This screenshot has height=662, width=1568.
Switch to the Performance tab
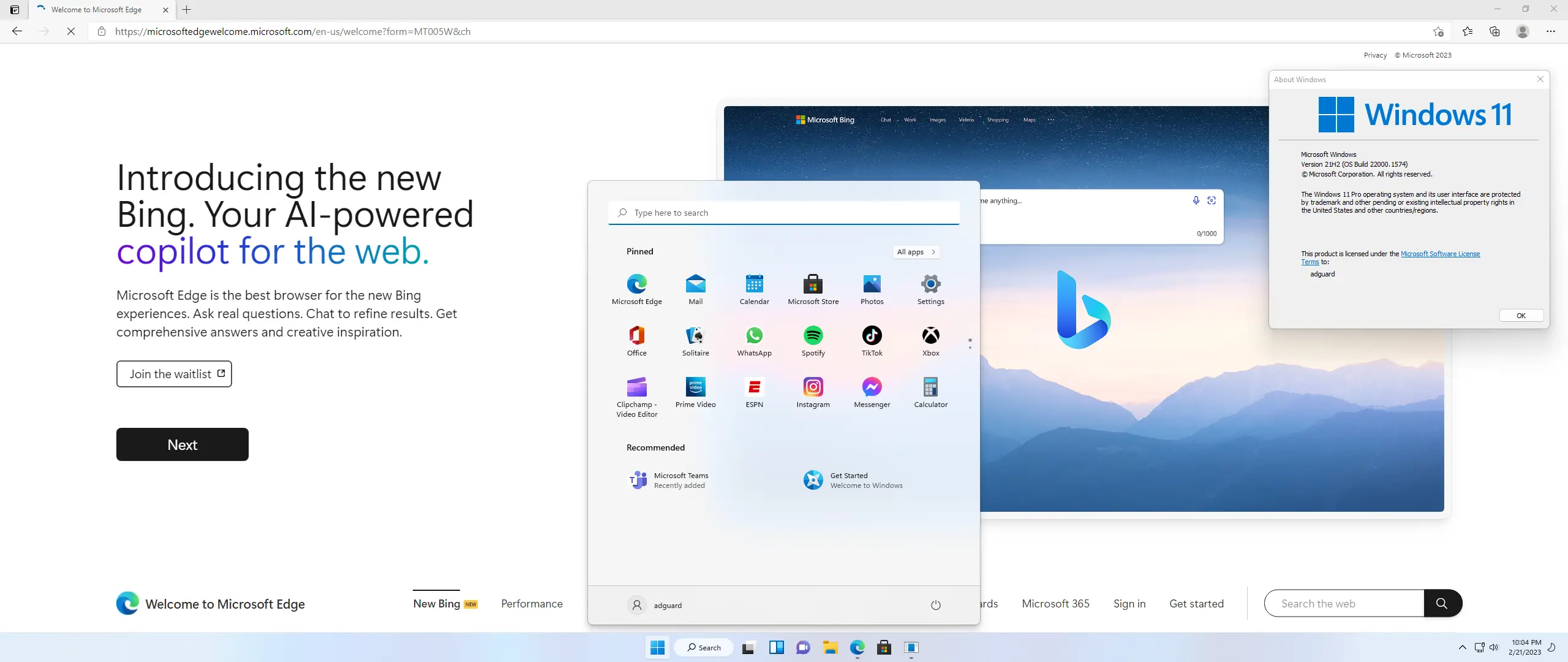(x=531, y=604)
